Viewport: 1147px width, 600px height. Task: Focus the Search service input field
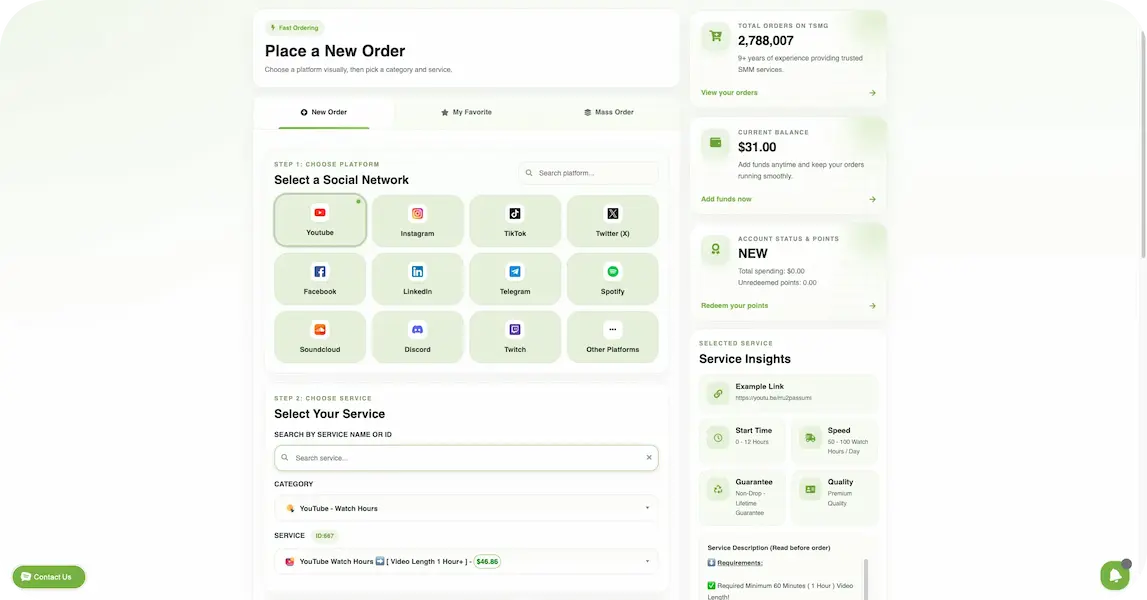pos(466,457)
